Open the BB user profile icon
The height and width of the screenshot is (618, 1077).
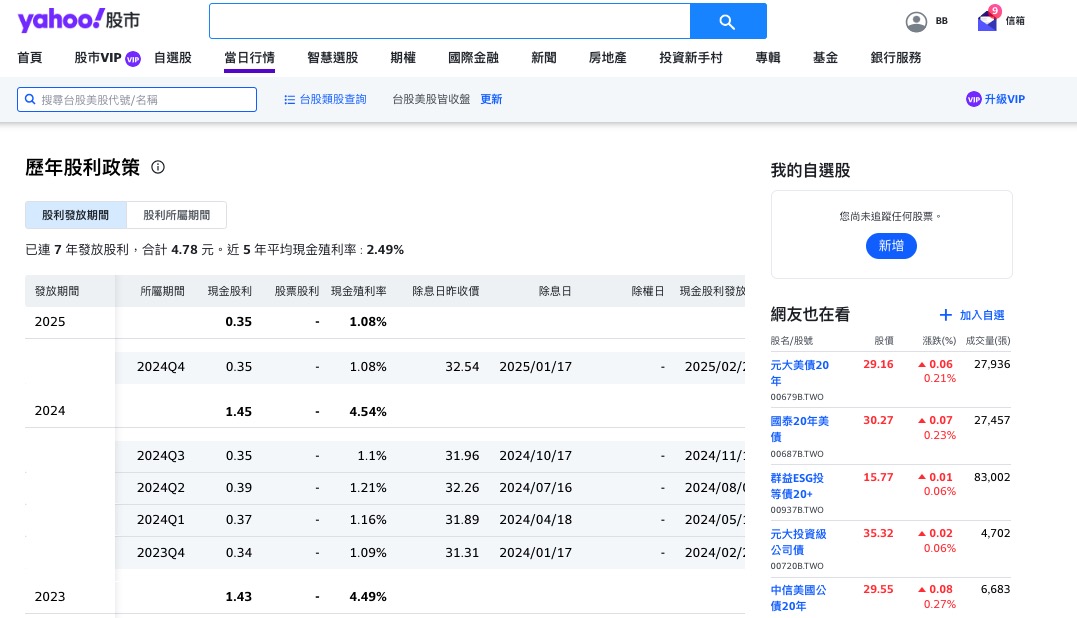click(916, 21)
